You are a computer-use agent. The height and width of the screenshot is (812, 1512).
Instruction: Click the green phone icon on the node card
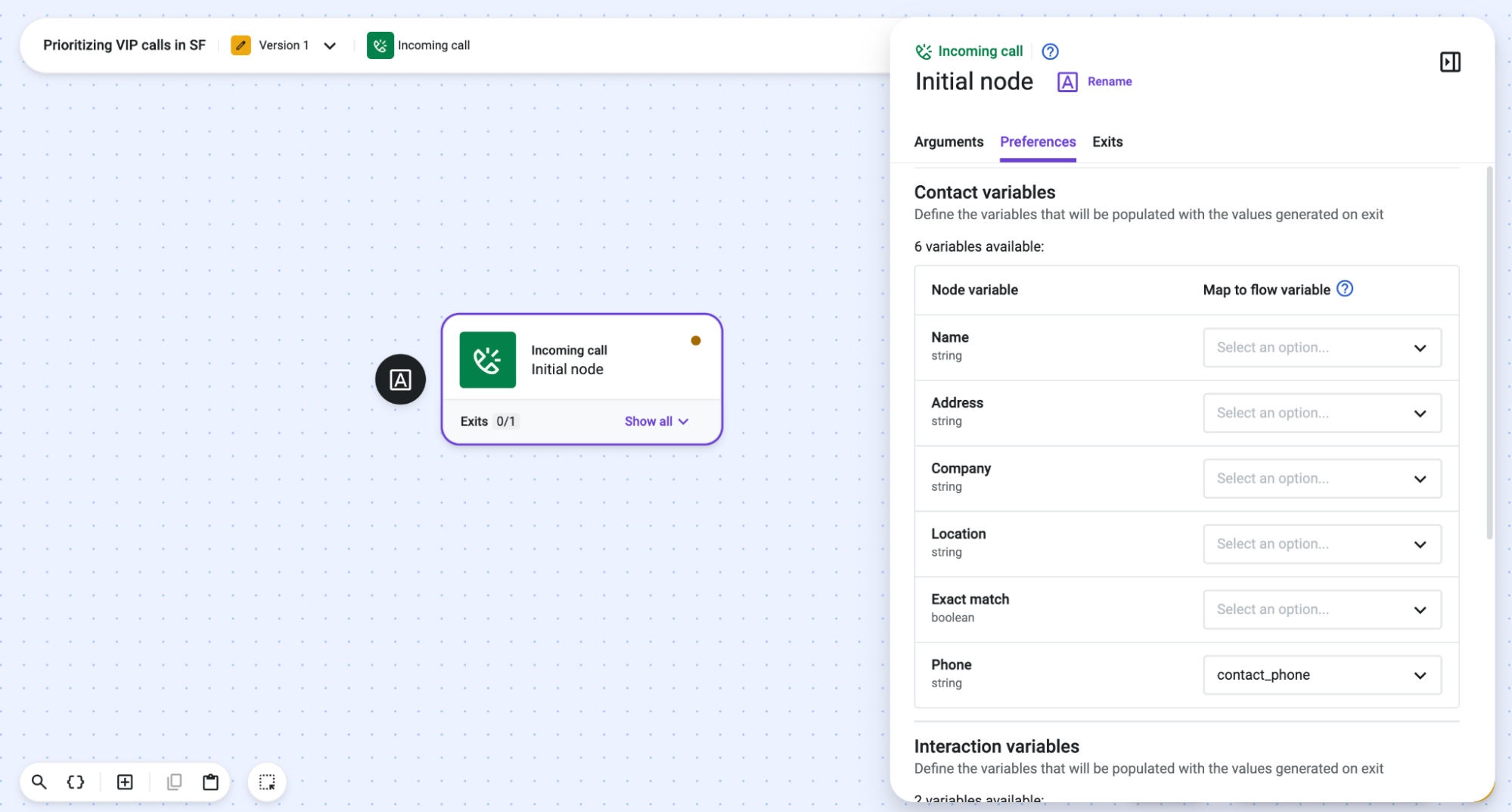click(488, 360)
